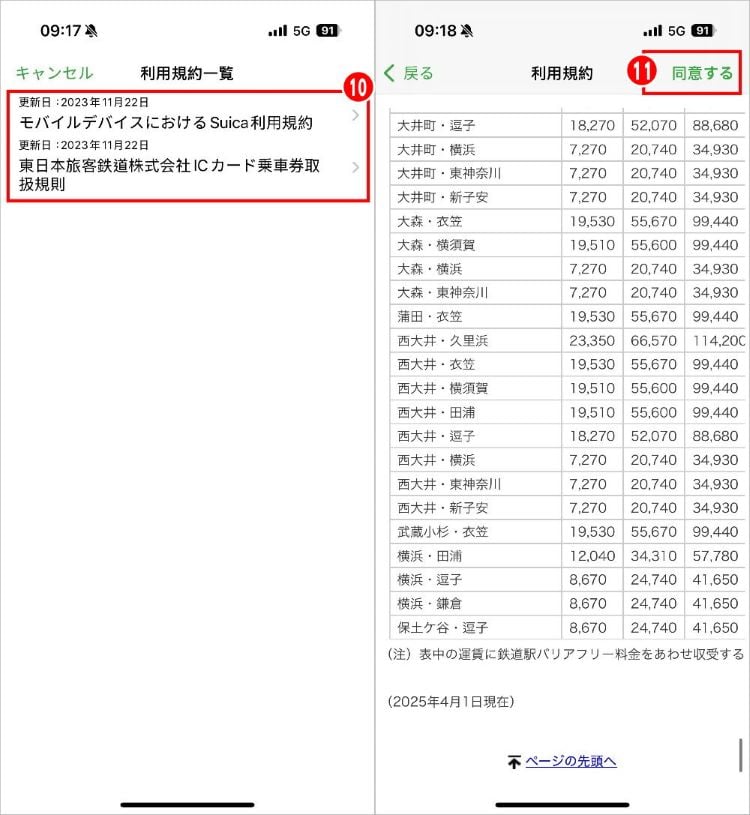Select 大井町・横浜 table row label
This screenshot has width=750, height=815.
click(x=436, y=150)
